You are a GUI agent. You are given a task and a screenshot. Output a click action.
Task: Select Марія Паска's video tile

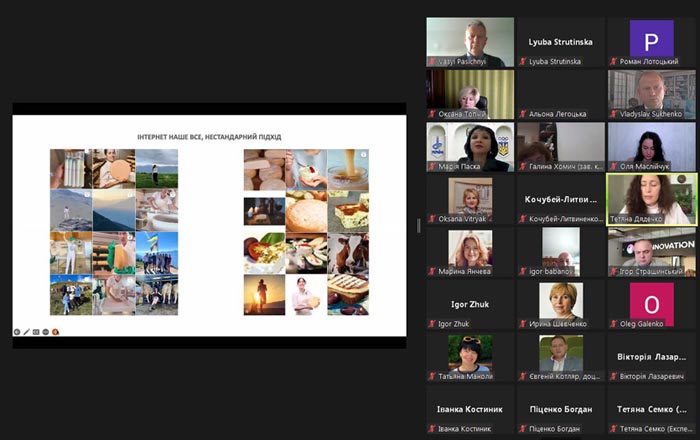click(x=470, y=147)
